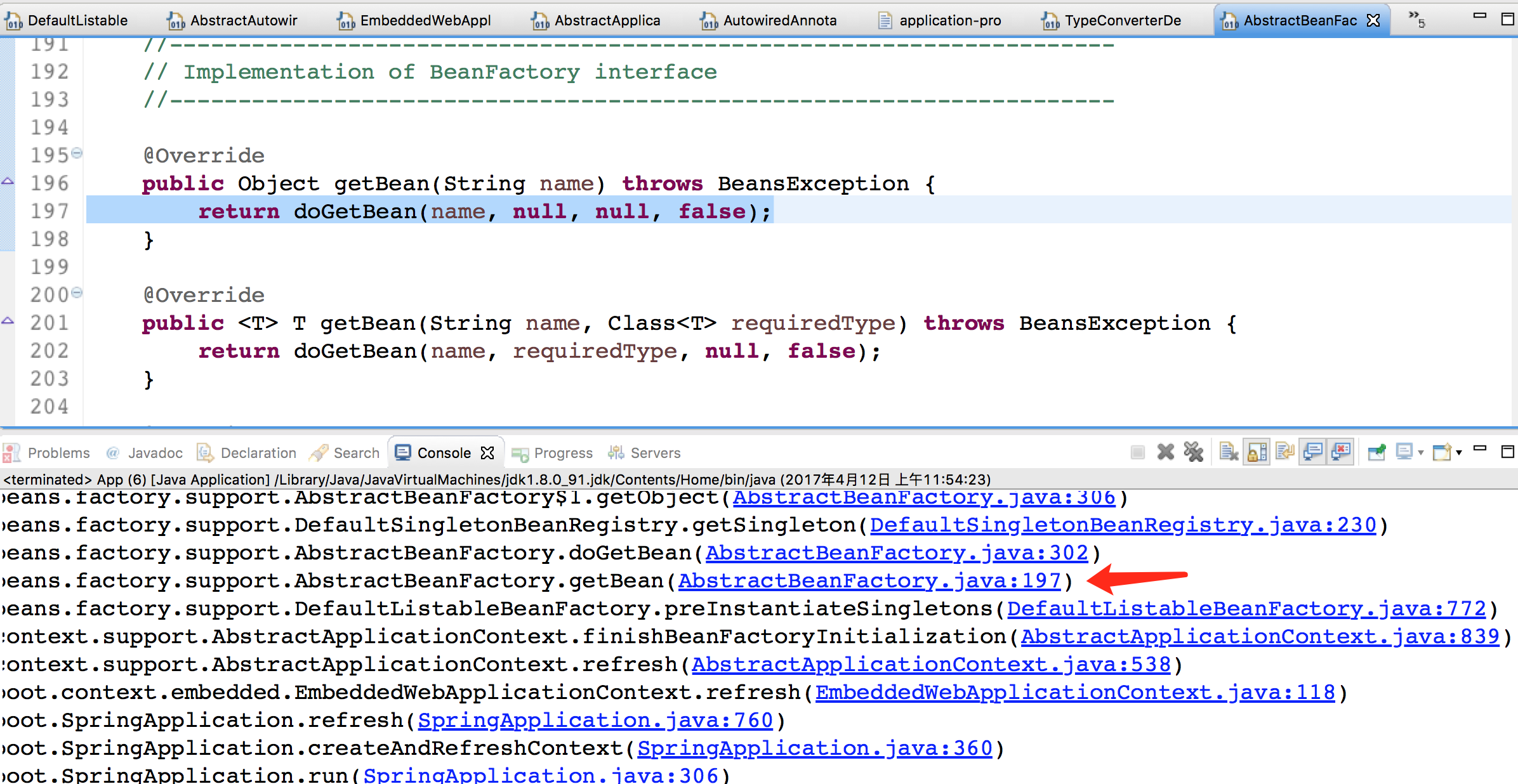This screenshot has width=1518, height=784.
Task: Toggle Word Wrap in console
Action: click(1284, 452)
